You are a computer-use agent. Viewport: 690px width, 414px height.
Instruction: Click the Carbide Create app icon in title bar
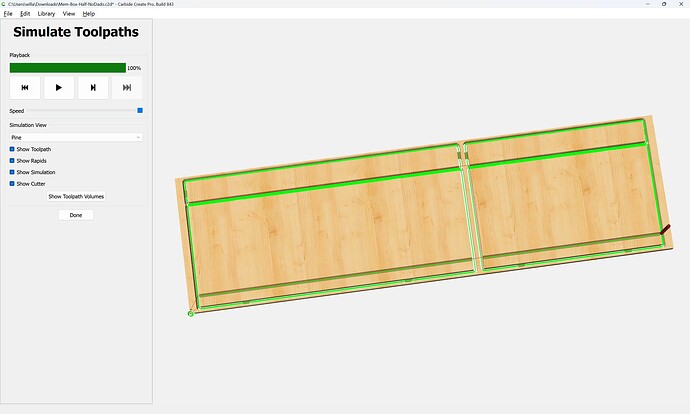(4, 4)
